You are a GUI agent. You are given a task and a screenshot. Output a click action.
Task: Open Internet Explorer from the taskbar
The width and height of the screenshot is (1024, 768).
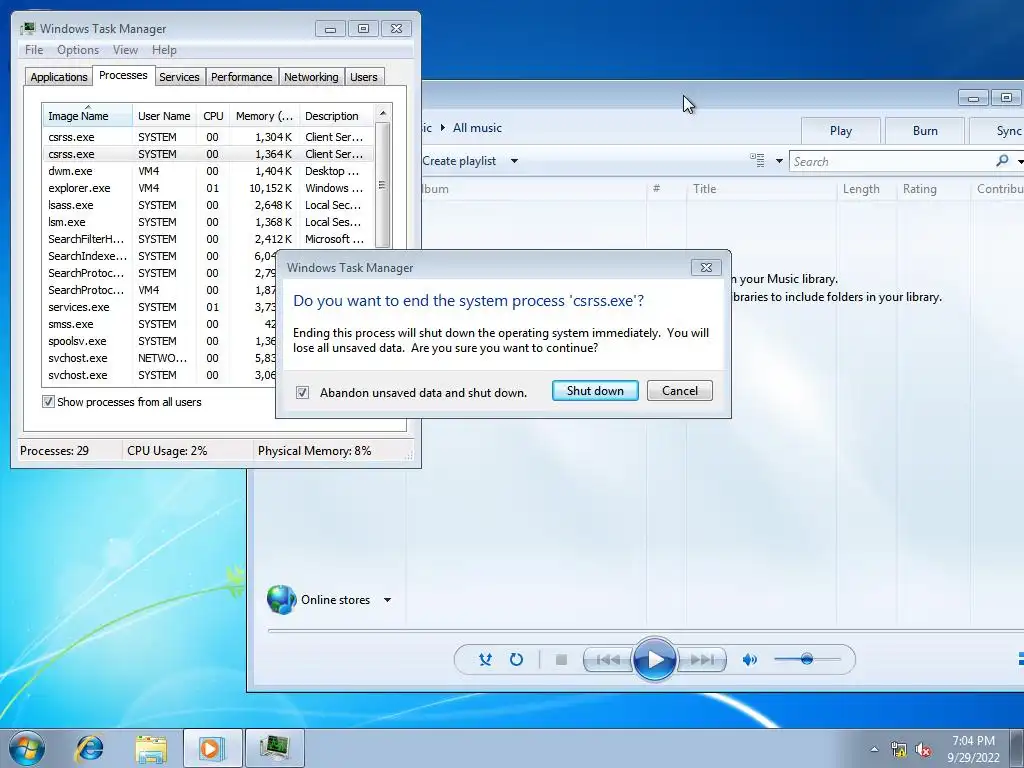89,748
